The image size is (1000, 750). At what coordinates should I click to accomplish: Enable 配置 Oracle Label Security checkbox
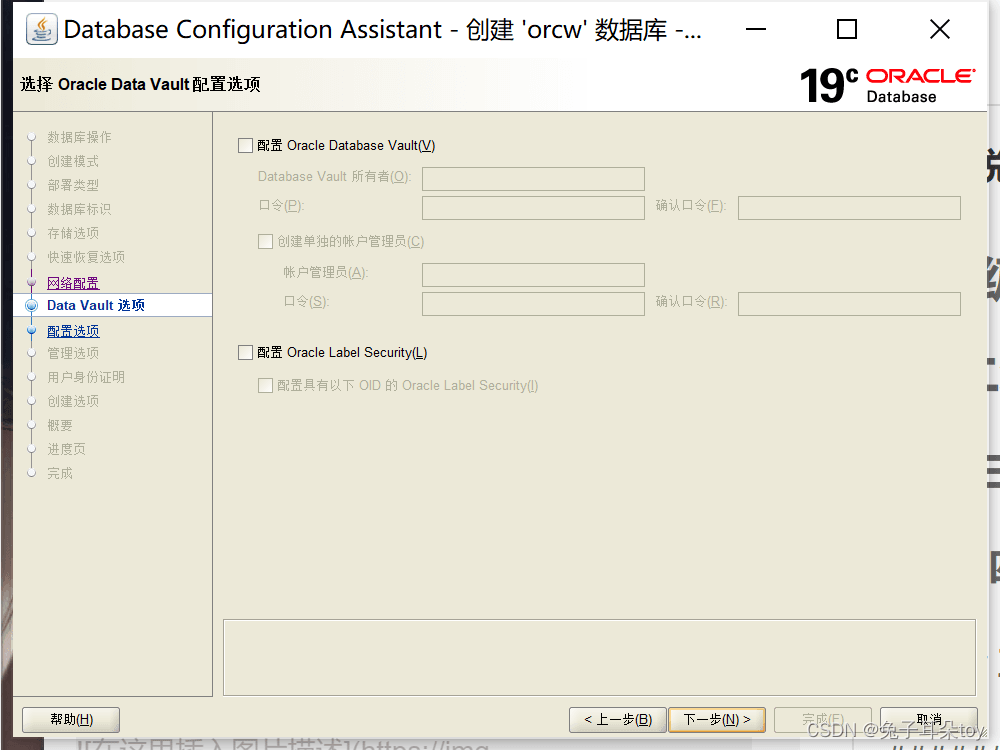tap(246, 353)
